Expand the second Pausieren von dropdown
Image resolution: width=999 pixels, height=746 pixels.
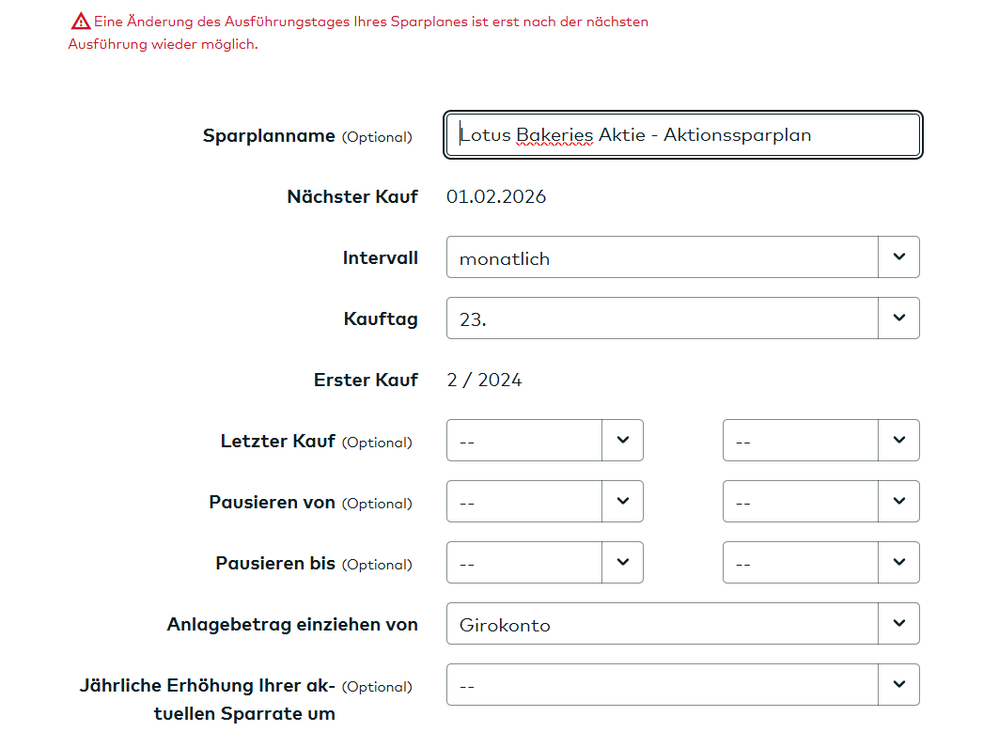pyautogui.click(x=820, y=501)
